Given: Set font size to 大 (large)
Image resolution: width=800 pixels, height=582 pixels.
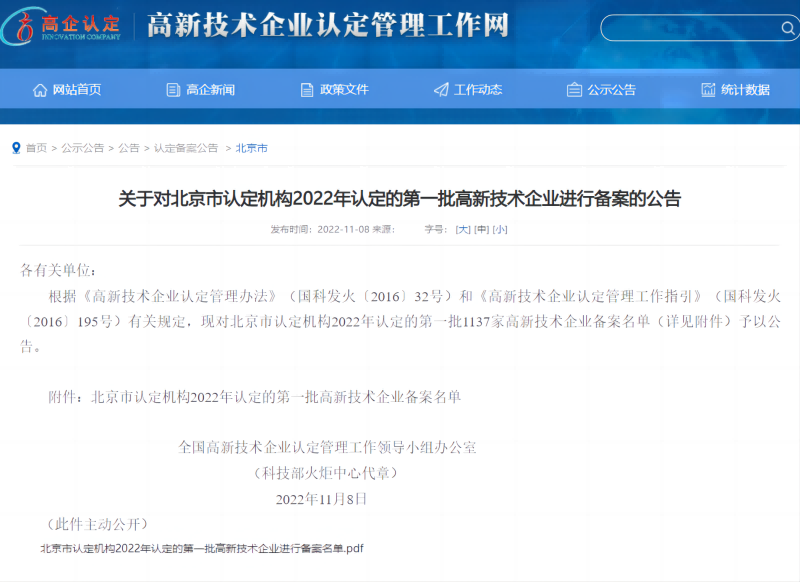Looking at the screenshot, I should [463, 229].
